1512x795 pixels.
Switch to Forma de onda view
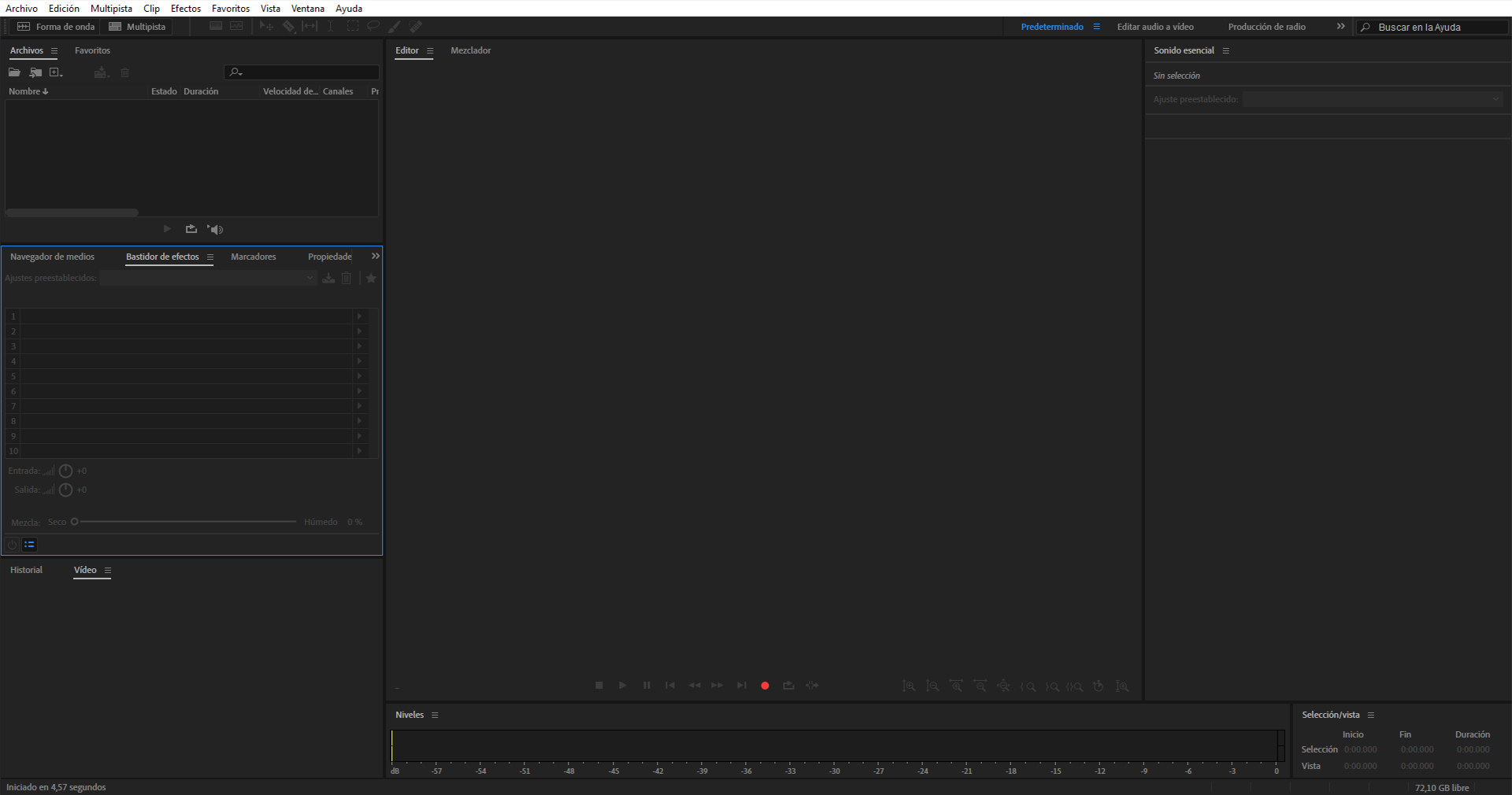[x=56, y=27]
